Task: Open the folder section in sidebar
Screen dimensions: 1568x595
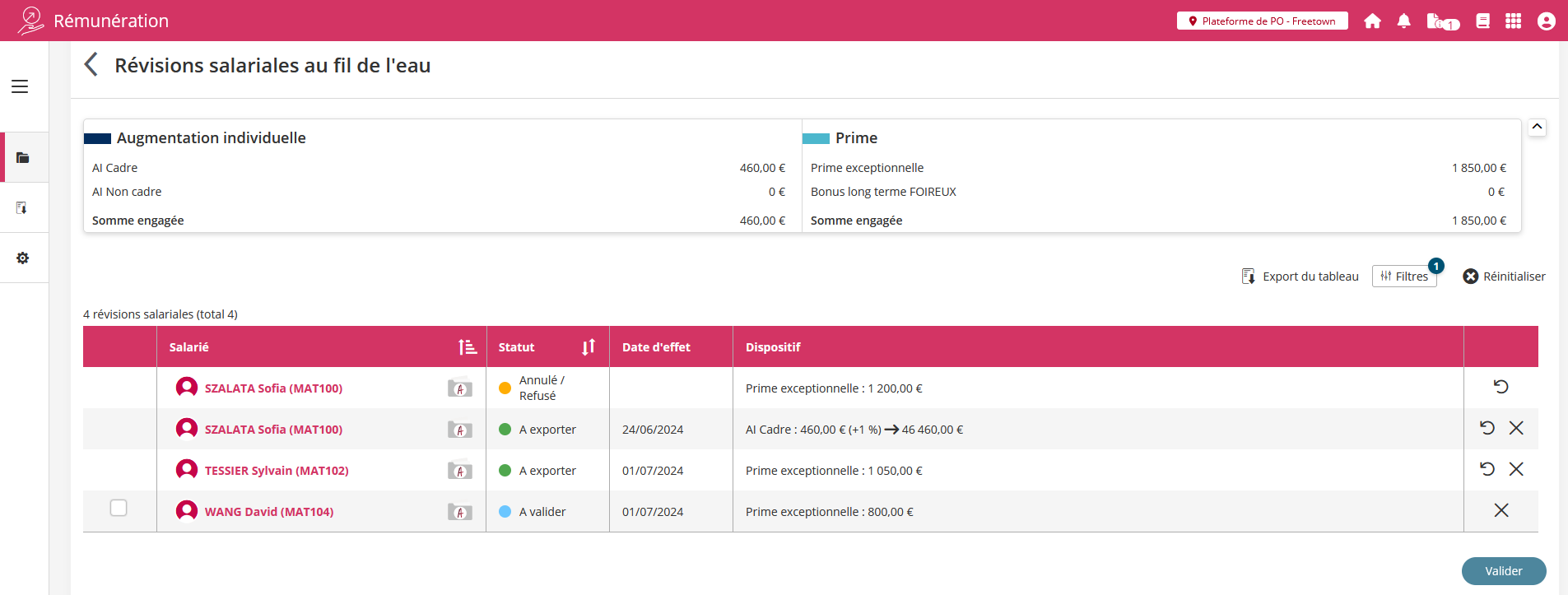Action: tap(23, 157)
